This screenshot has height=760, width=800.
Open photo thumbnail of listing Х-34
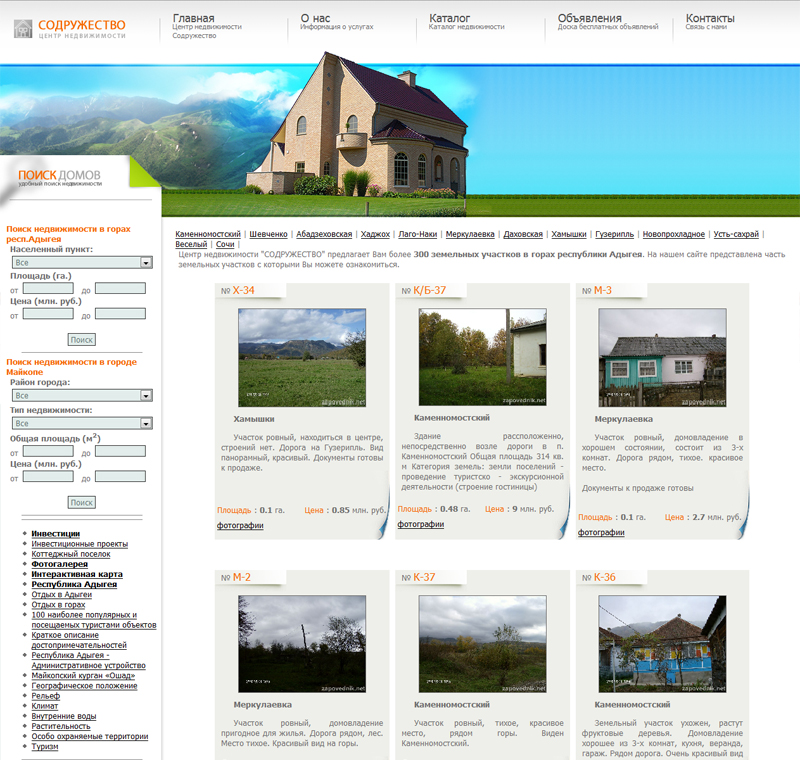(x=302, y=358)
